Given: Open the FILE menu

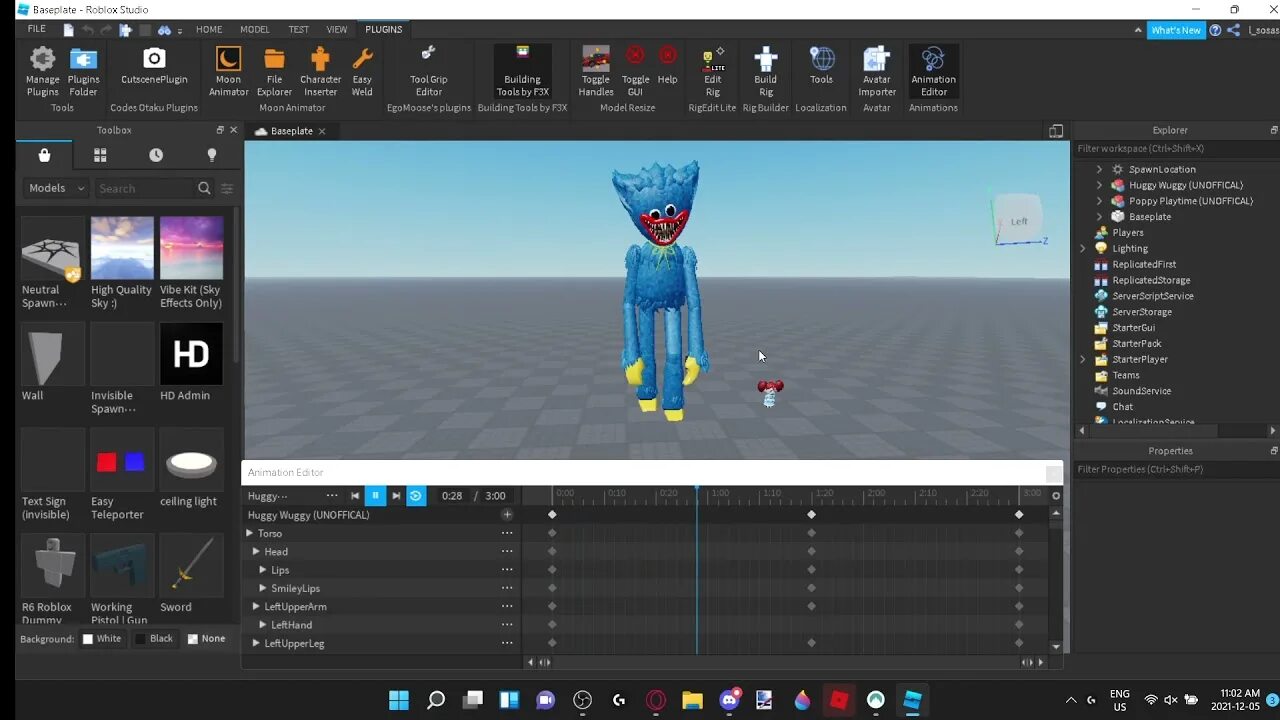Looking at the screenshot, I should pyautogui.click(x=36, y=30).
